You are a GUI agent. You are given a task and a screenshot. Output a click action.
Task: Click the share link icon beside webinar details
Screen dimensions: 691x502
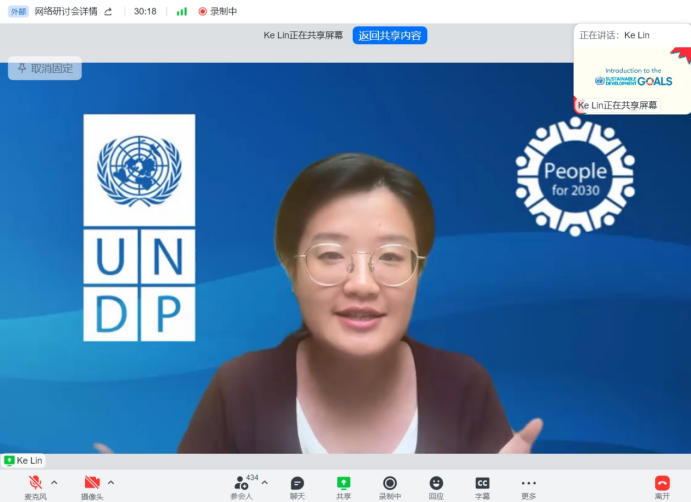click(x=108, y=12)
